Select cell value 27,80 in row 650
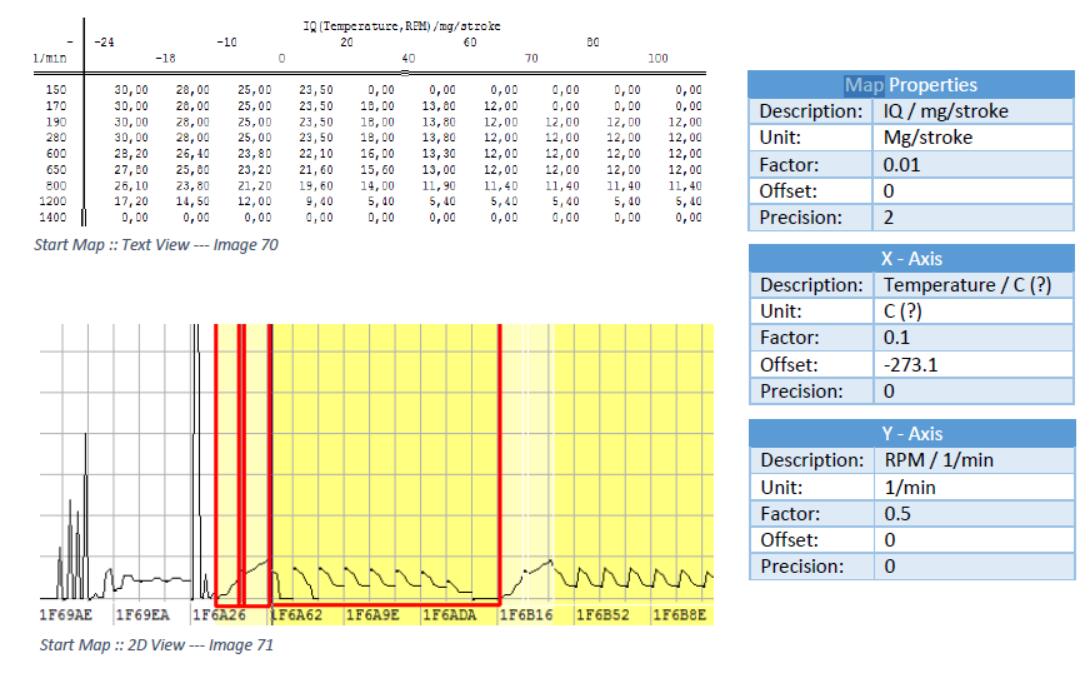 pos(132,169)
